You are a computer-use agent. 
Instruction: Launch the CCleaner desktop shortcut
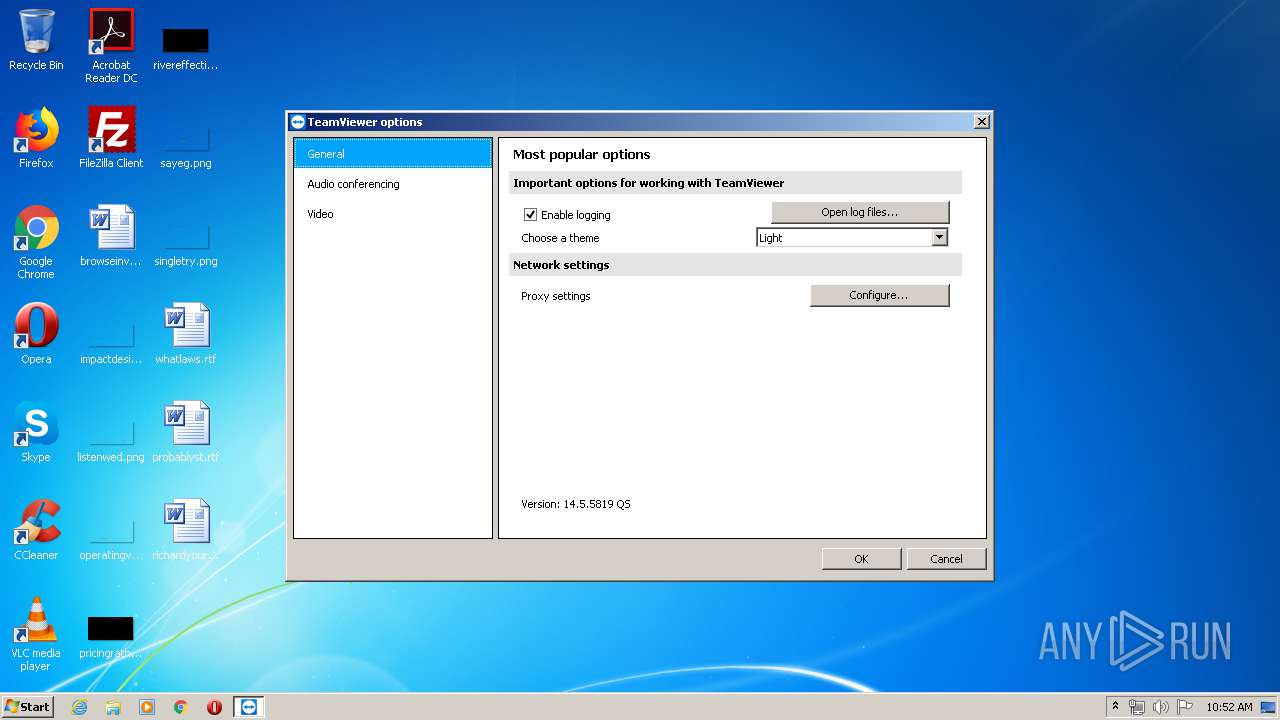[x=36, y=530]
